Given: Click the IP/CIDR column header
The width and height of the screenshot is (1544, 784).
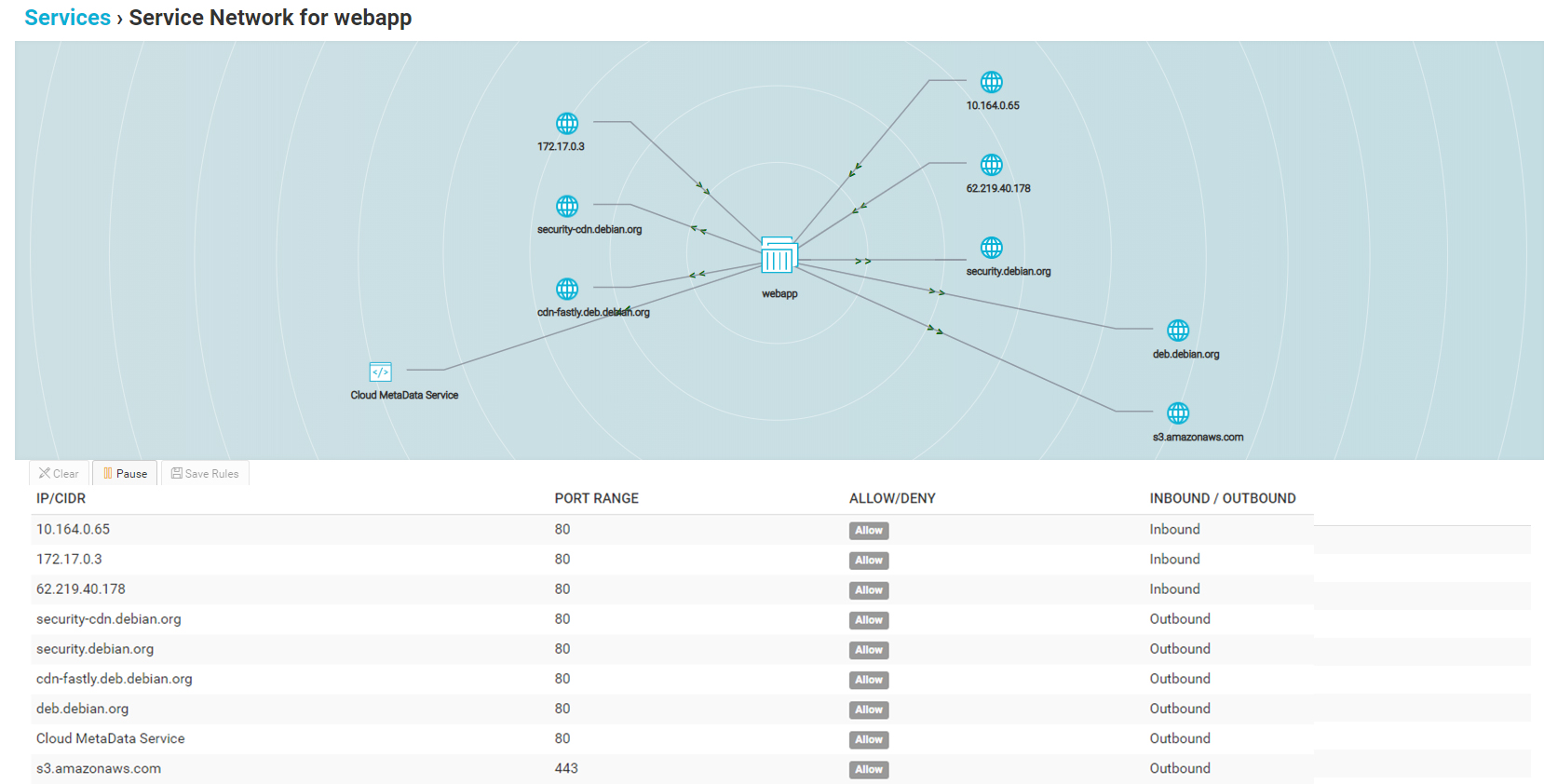Looking at the screenshot, I should (61, 498).
